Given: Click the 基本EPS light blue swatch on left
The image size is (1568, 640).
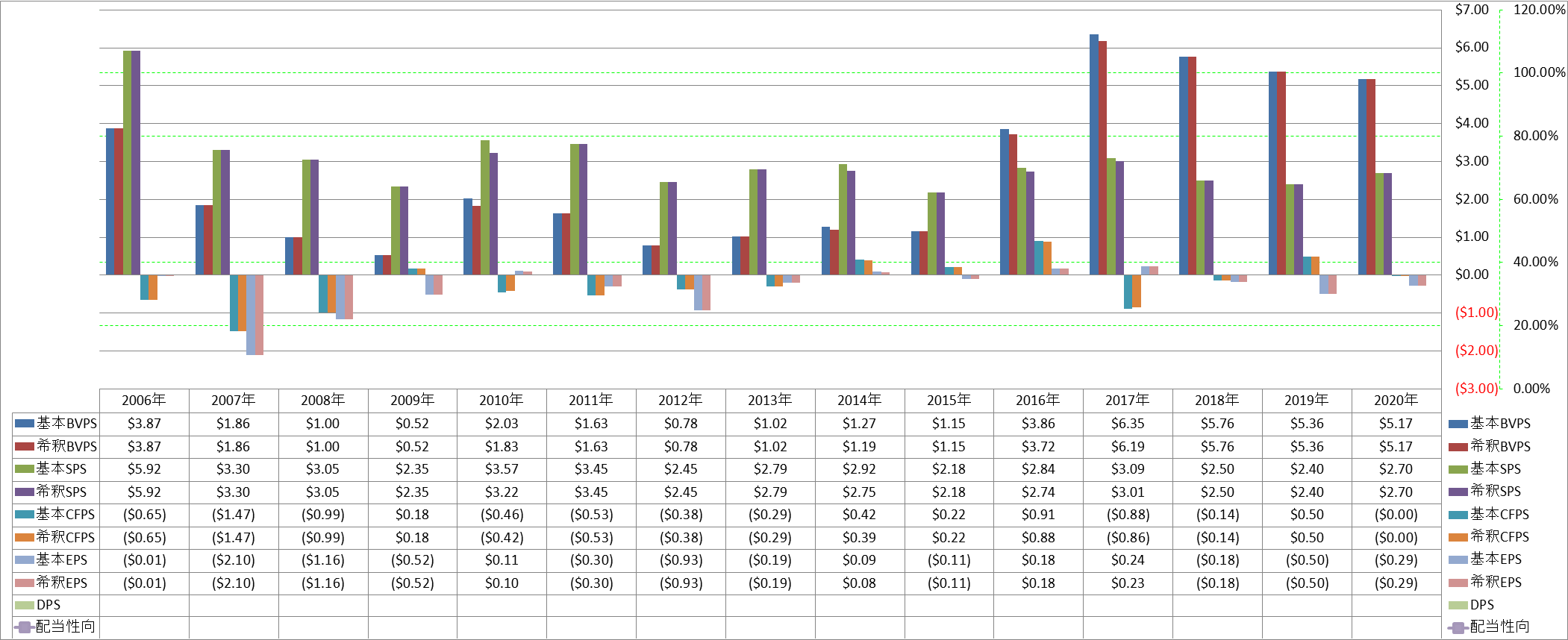Looking at the screenshot, I should point(25,560).
